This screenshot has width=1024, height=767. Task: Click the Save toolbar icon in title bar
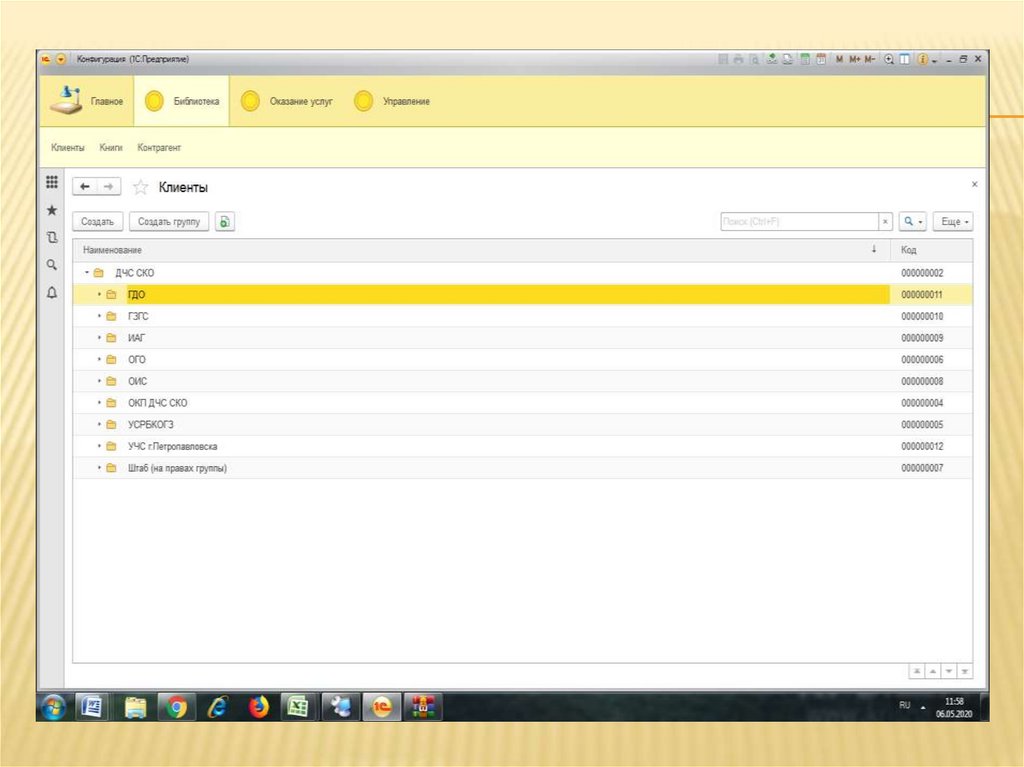[723, 59]
